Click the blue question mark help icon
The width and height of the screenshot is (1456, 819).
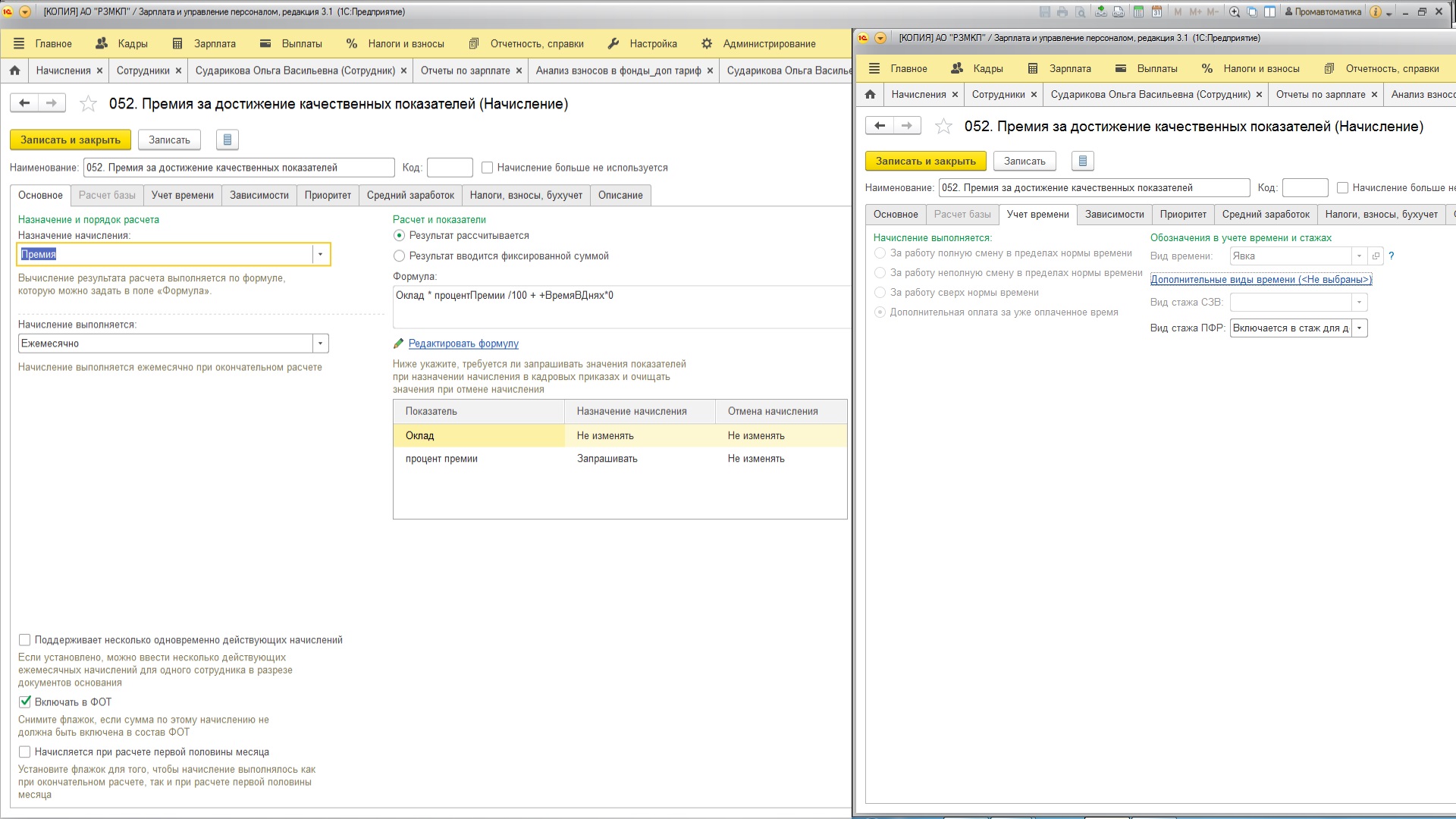[1392, 256]
